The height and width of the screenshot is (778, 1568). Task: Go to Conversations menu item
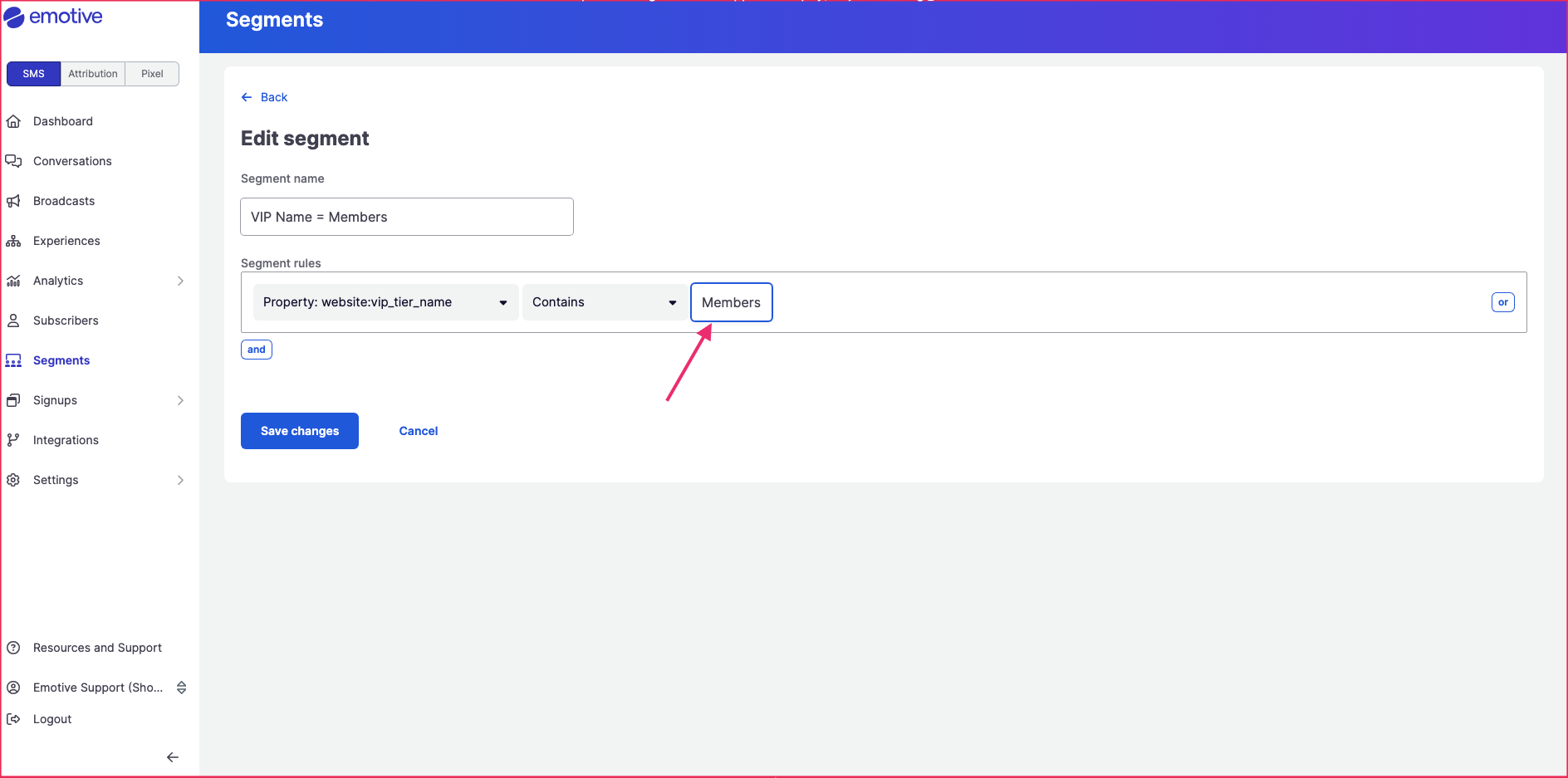[x=72, y=161]
